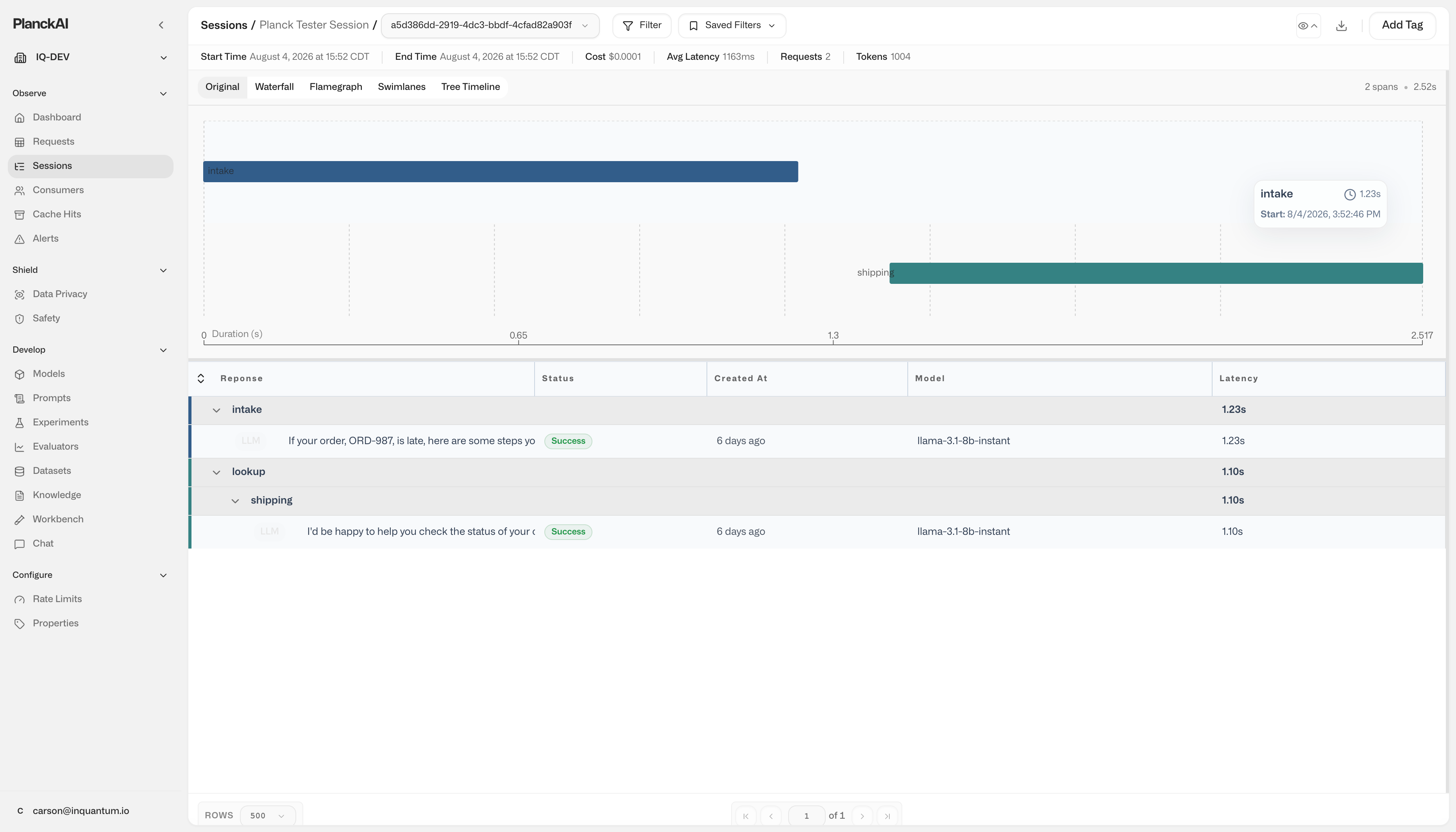The width and height of the screenshot is (1456, 832).
Task: Open Properties page
Action: (91, 624)
